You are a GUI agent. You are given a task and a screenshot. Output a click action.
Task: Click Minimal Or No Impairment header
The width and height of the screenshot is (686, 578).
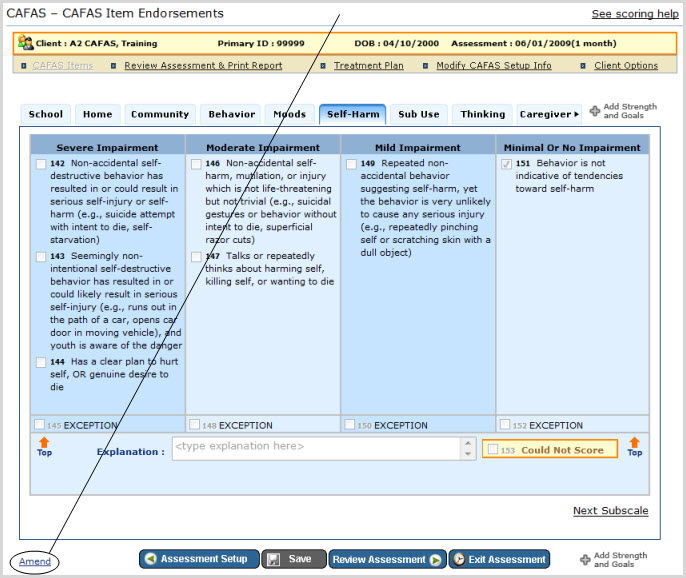(572, 147)
